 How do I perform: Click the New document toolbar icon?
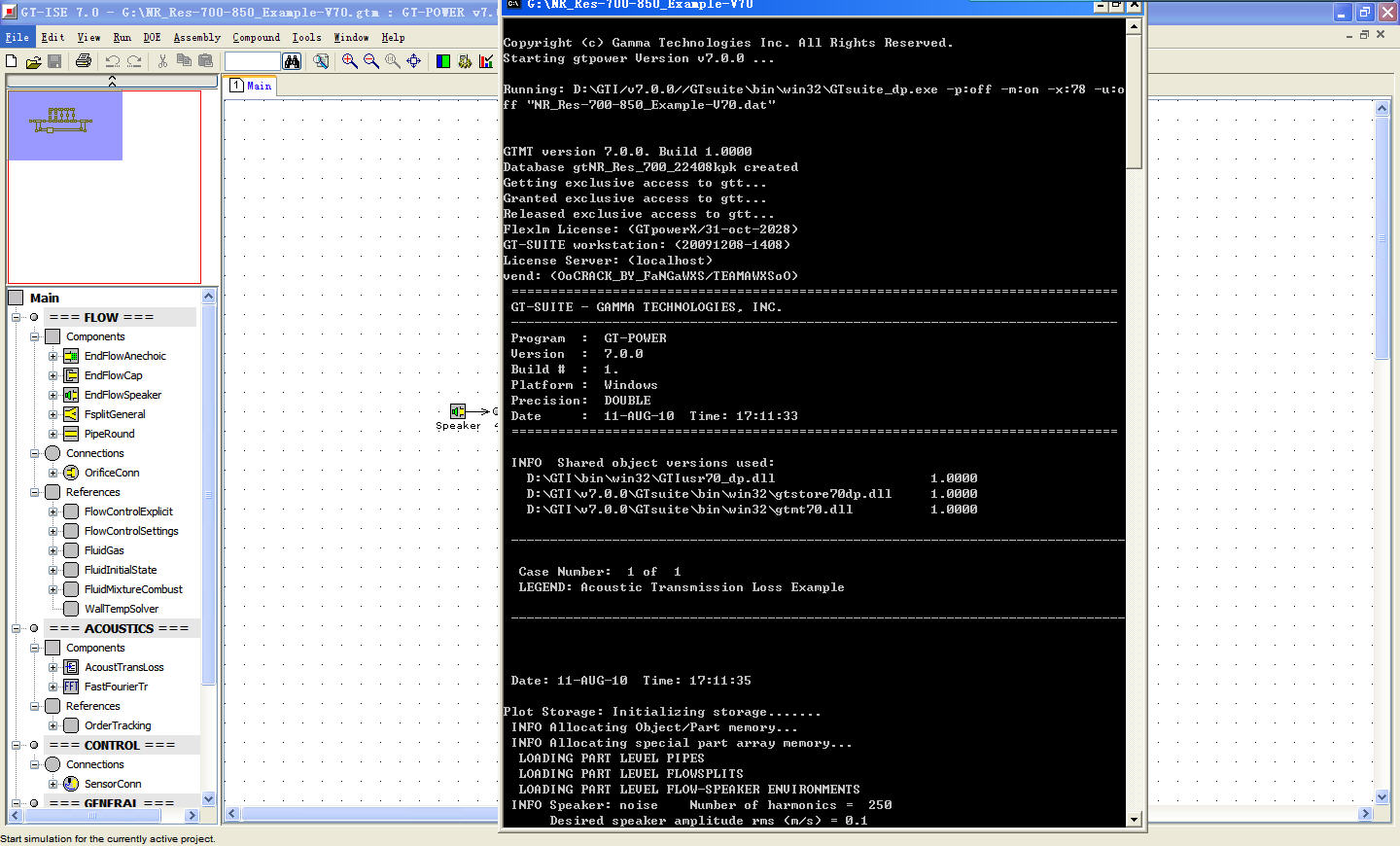tap(12, 61)
